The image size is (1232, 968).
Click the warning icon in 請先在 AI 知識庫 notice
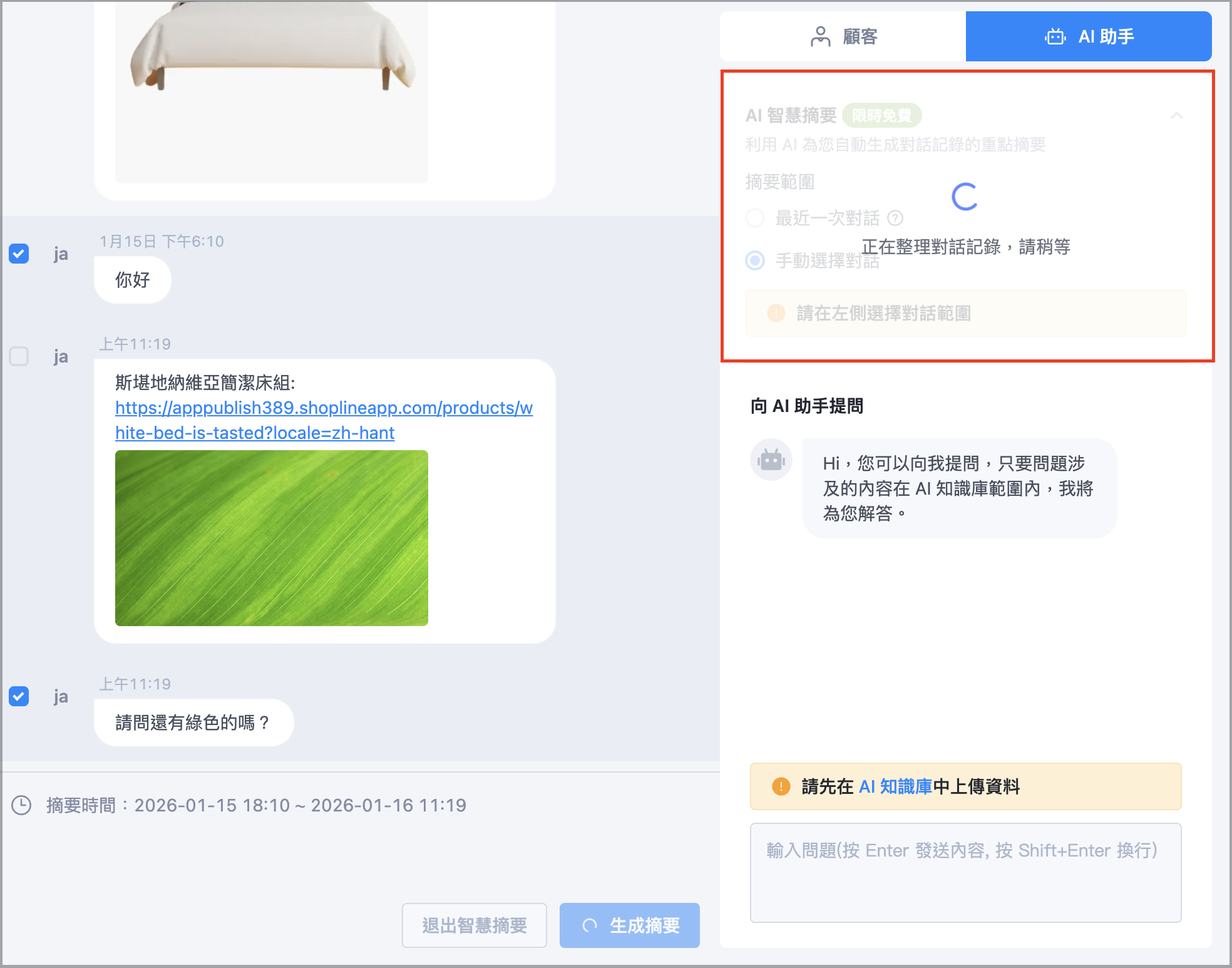point(781,786)
